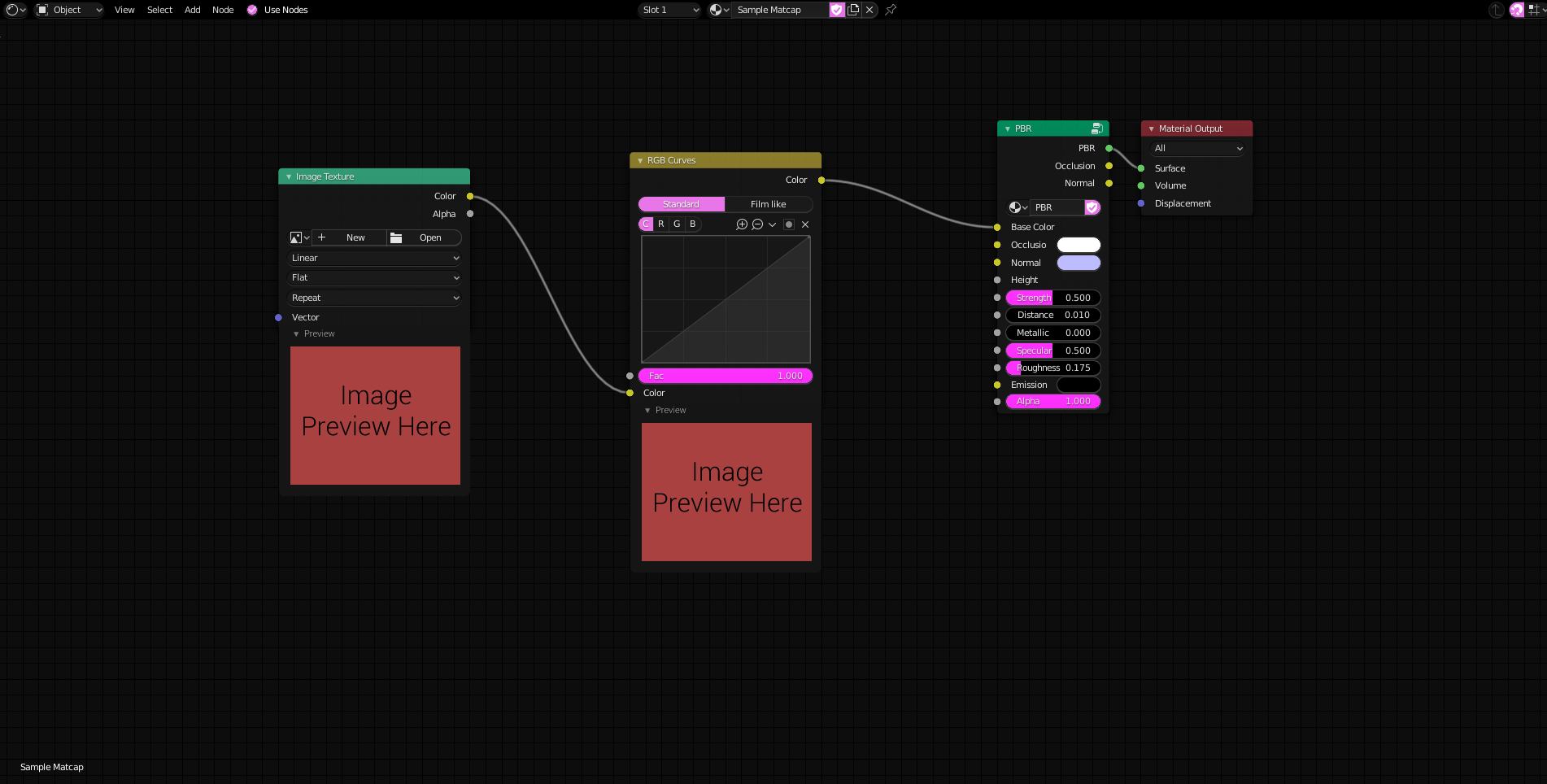Select Standard tone mode

pos(681,204)
